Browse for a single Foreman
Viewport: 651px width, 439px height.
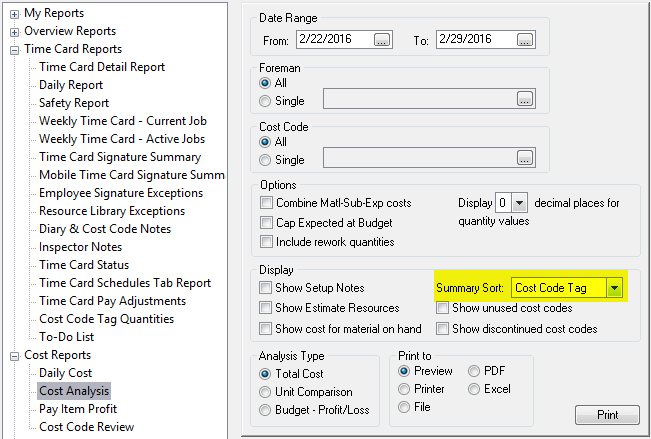tap(525, 99)
